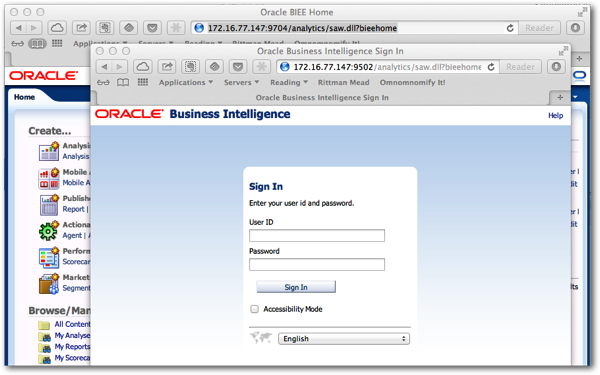Click the Report link under Published Reporting
The width and height of the screenshot is (600, 375).
[73, 209]
